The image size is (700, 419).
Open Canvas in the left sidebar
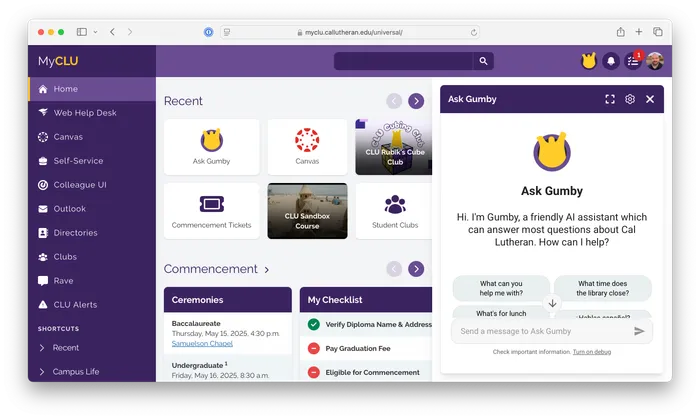(68, 137)
